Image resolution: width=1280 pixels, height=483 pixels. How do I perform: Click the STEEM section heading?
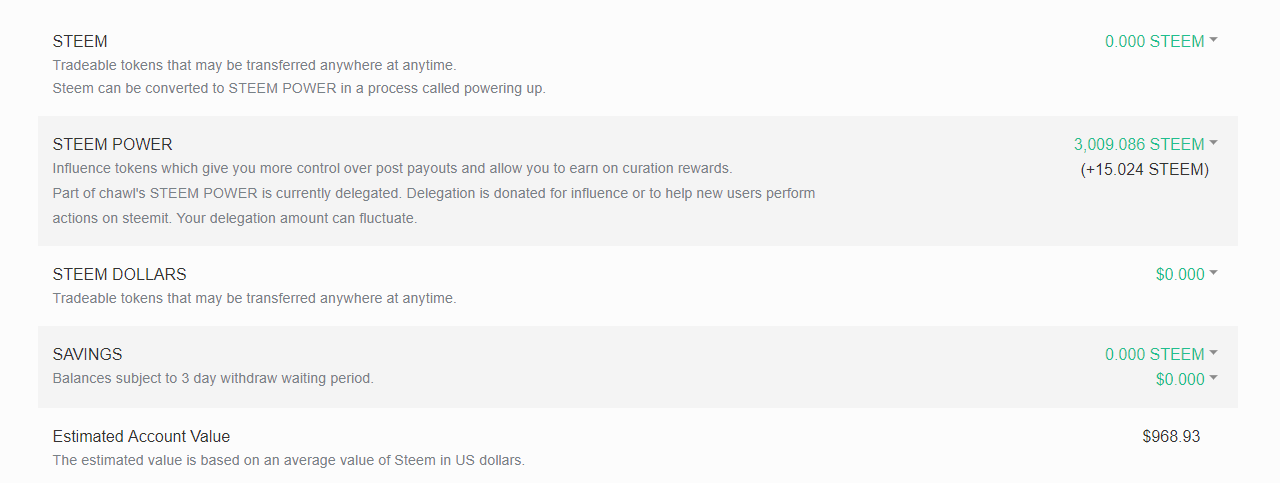tap(80, 42)
